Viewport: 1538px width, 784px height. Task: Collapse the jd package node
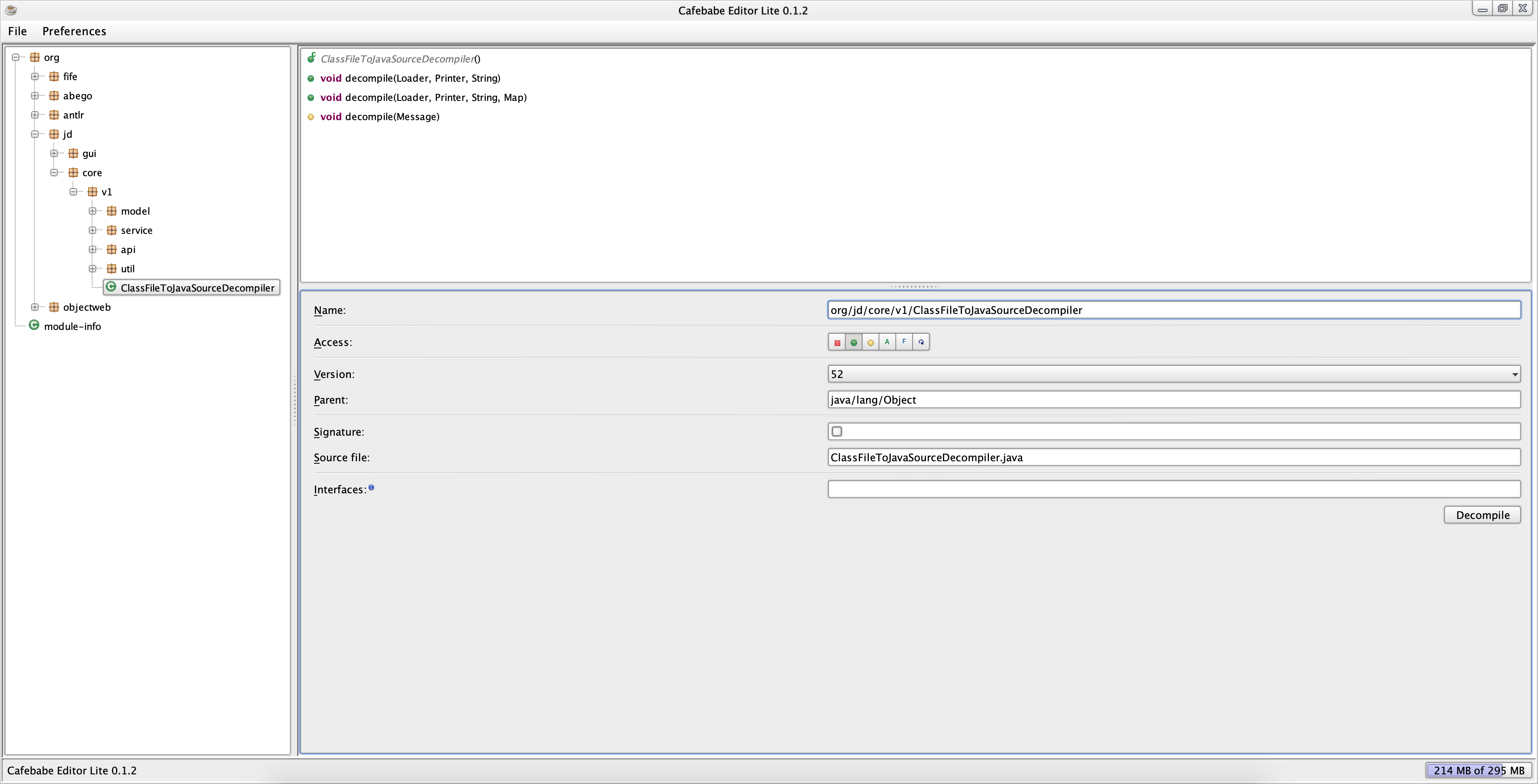tap(35, 135)
